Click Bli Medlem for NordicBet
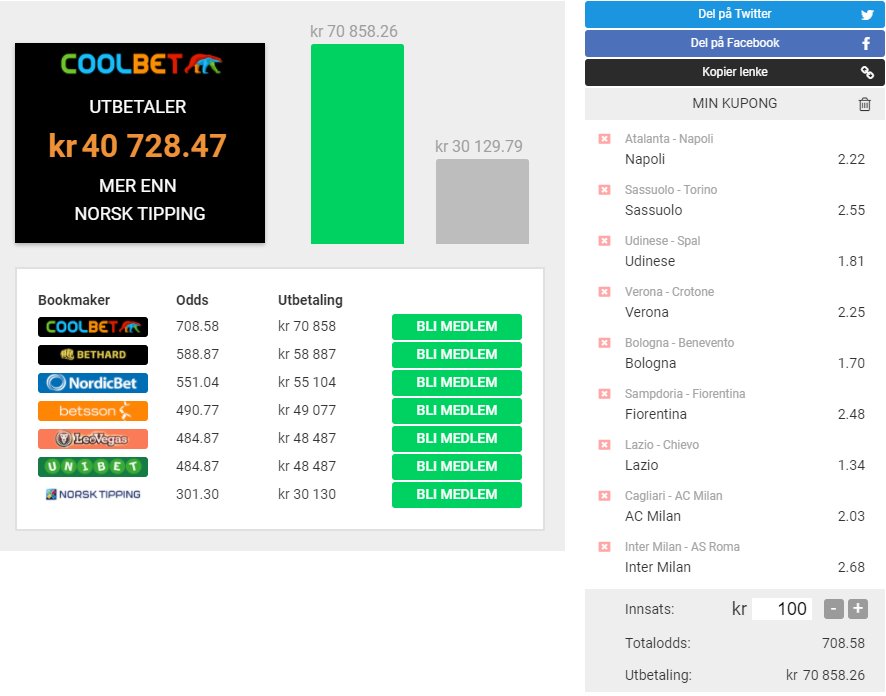 click(x=457, y=382)
